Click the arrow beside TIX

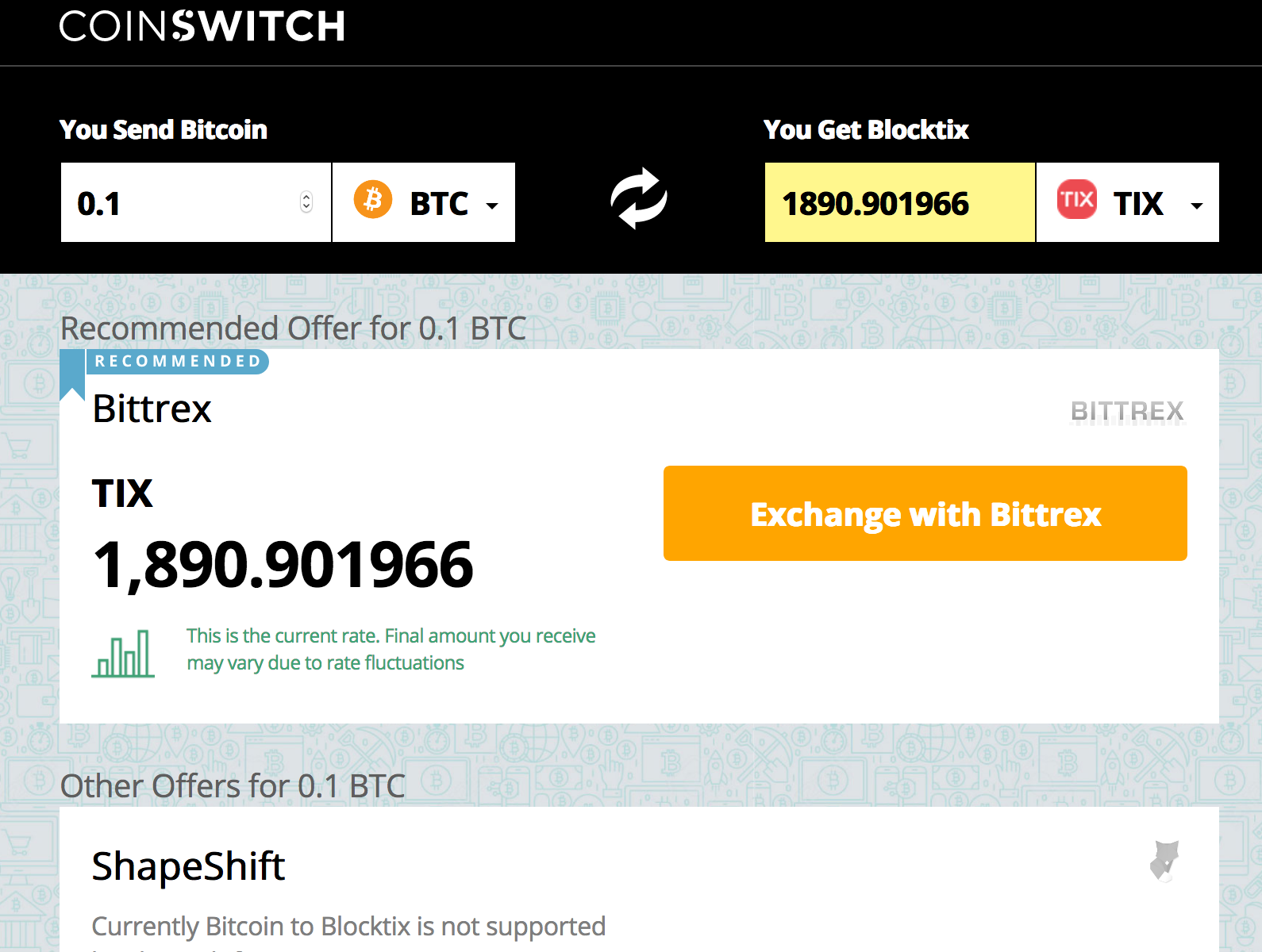pyautogui.click(x=1196, y=205)
